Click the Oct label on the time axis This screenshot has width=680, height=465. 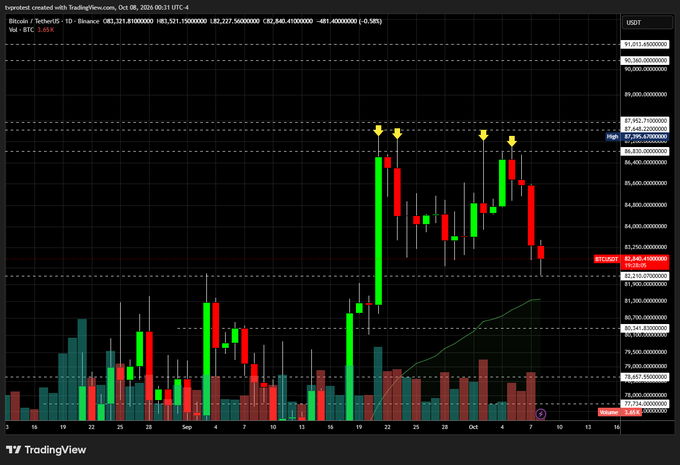point(473,427)
